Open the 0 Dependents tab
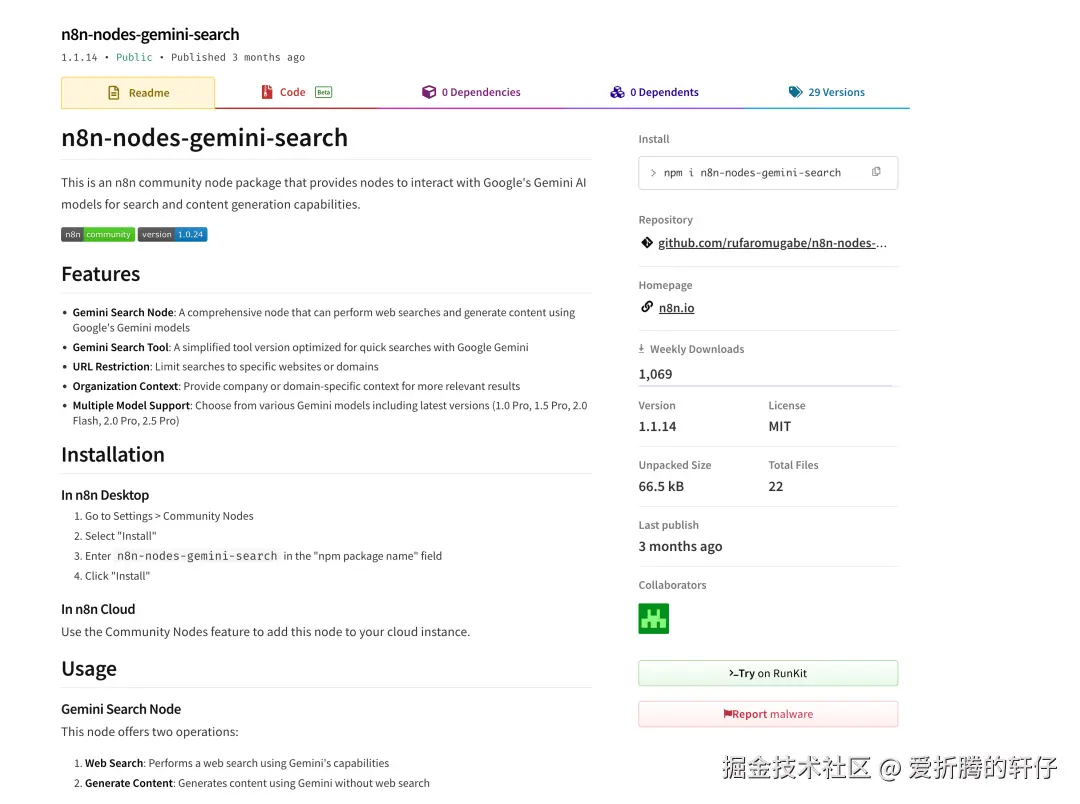Image resolution: width=1080 pixels, height=804 pixels. (x=654, y=92)
